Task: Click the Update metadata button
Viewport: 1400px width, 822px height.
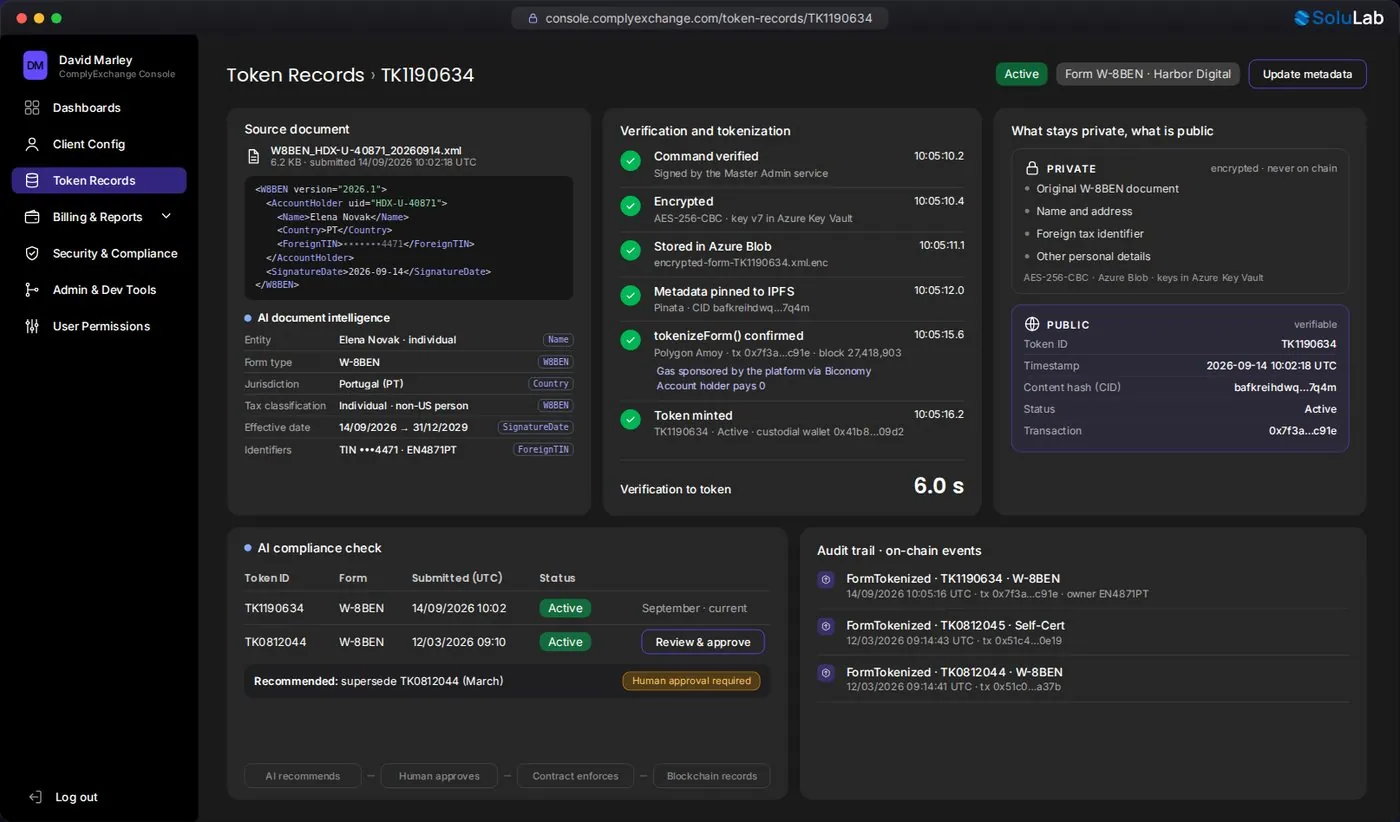Action: [1307, 74]
